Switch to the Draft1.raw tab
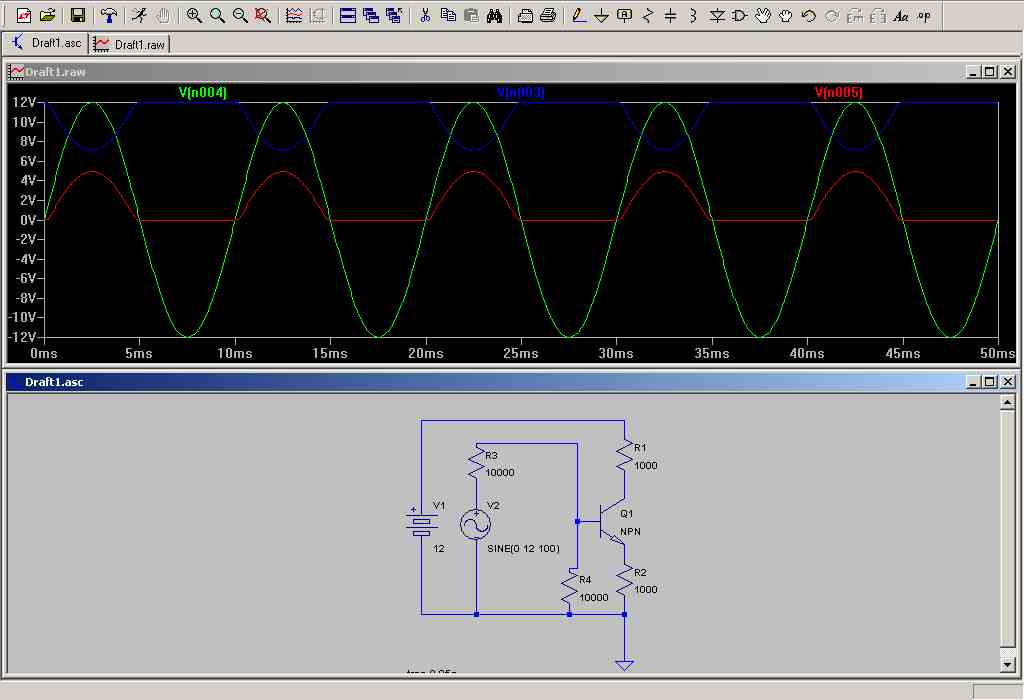1024x700 pixels. coord(129,44)
